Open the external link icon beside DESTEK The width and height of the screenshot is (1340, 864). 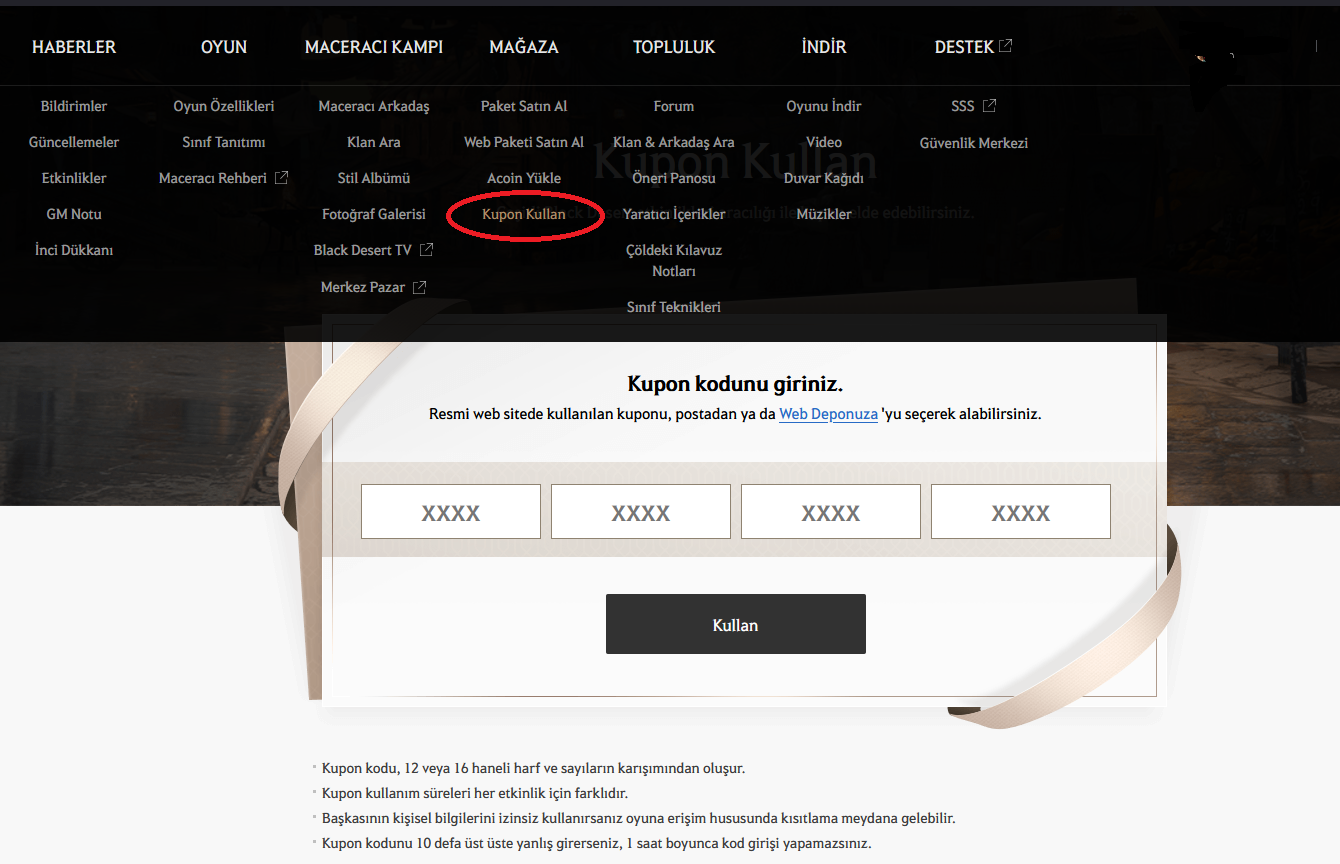1007,45
